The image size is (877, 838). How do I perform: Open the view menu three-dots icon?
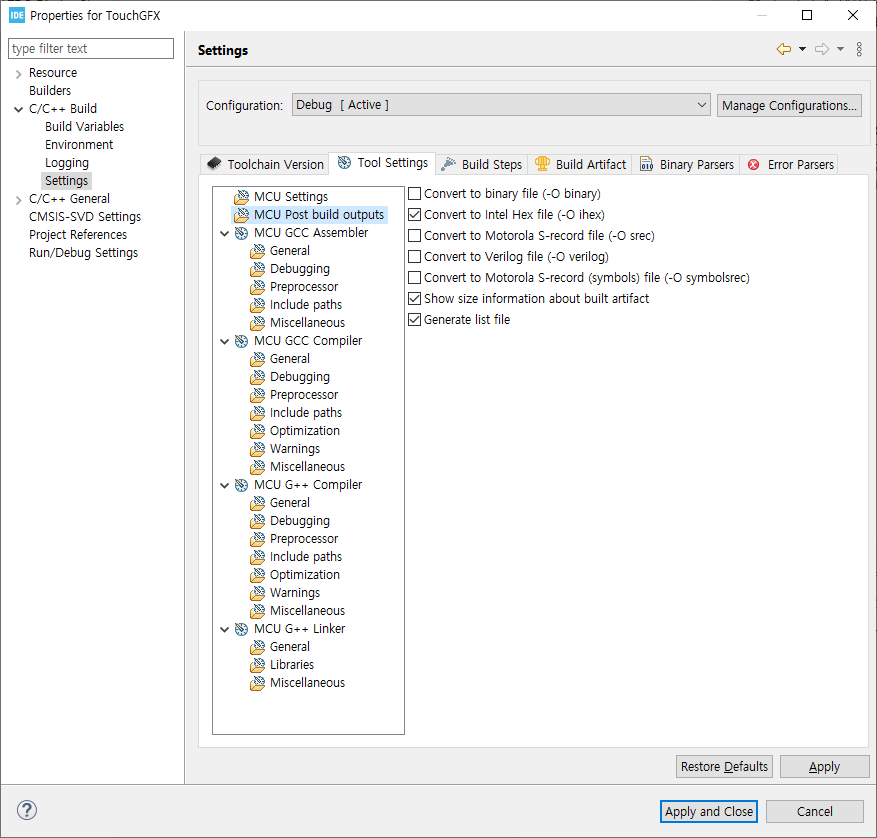[859, 49]
